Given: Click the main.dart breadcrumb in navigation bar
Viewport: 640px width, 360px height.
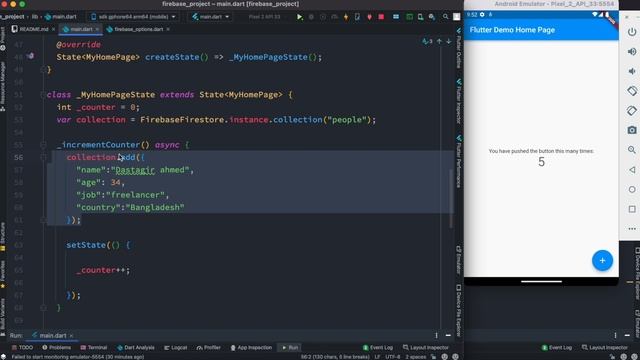Looking at the screenshot, I should coord(61,17).
